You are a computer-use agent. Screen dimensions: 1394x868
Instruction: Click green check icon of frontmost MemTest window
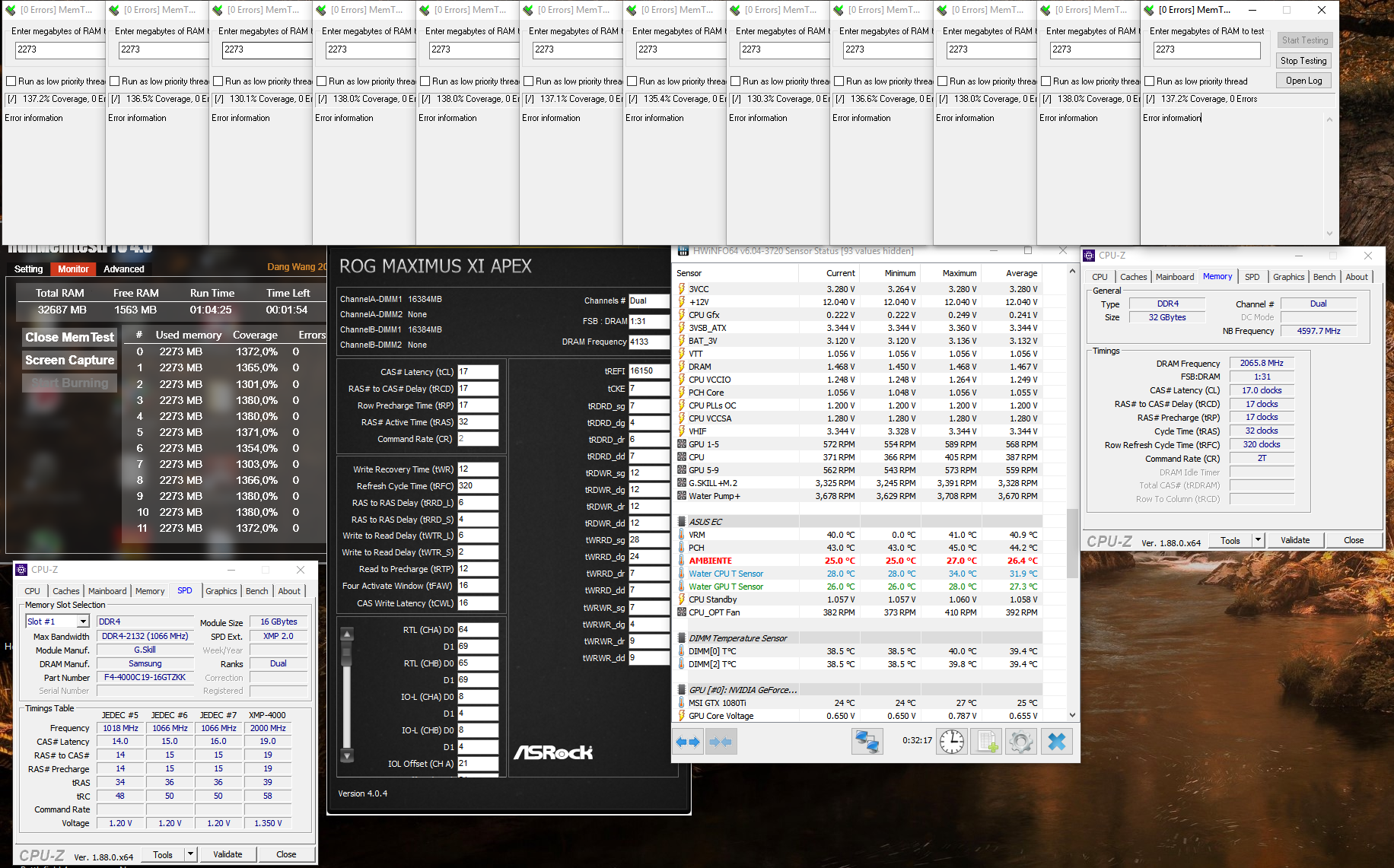click(1149, 10)
